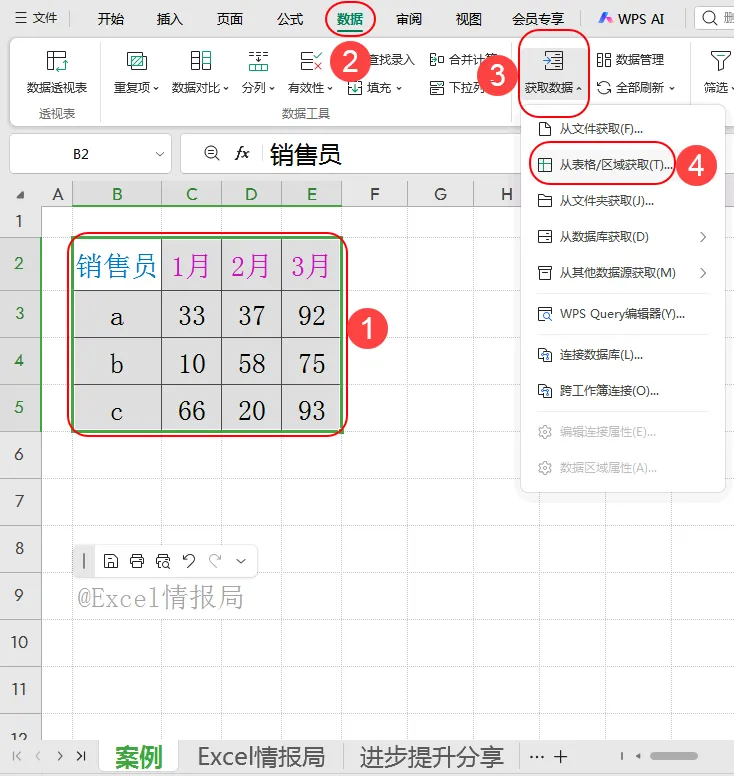The width and height of the screenshot is (734, 776).
Task: Click the redo arrow in floating toolbar
Action: coord(215,561)
